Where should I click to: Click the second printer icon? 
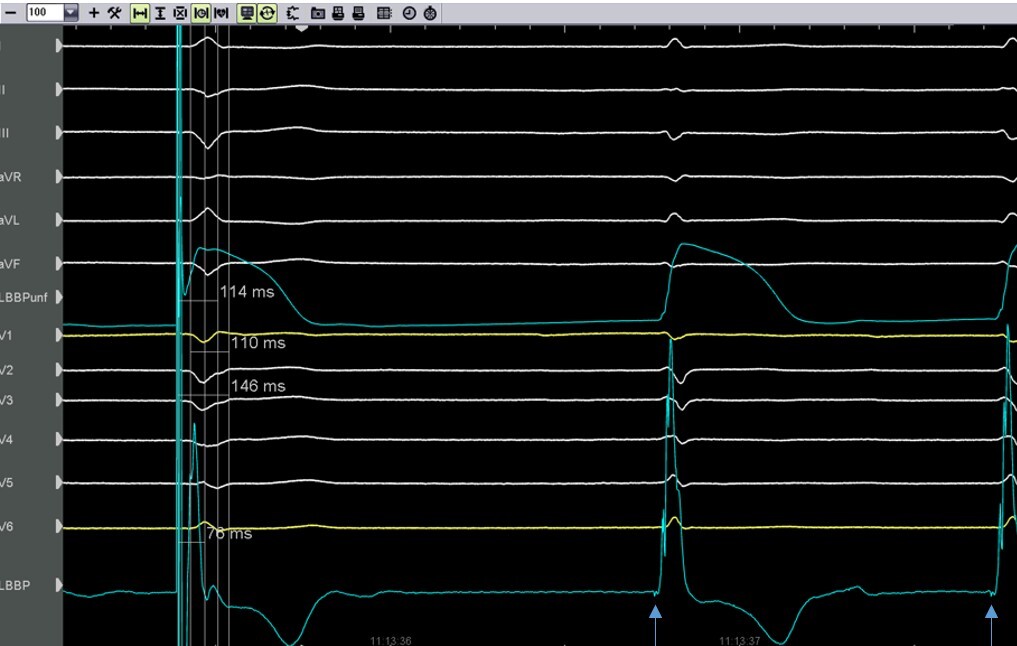(x=359, y=13)
